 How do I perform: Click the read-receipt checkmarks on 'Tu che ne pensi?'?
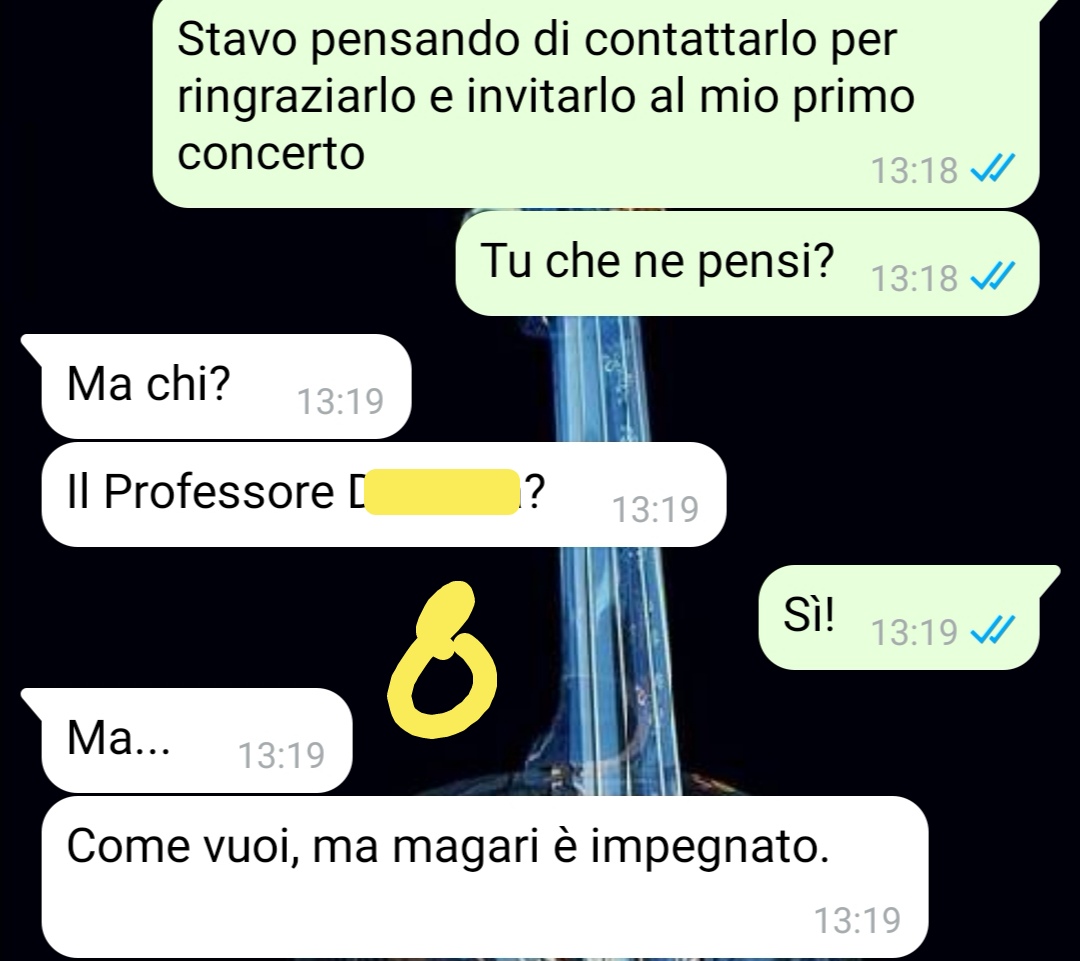pyautogui.click(x=993, y=276)
